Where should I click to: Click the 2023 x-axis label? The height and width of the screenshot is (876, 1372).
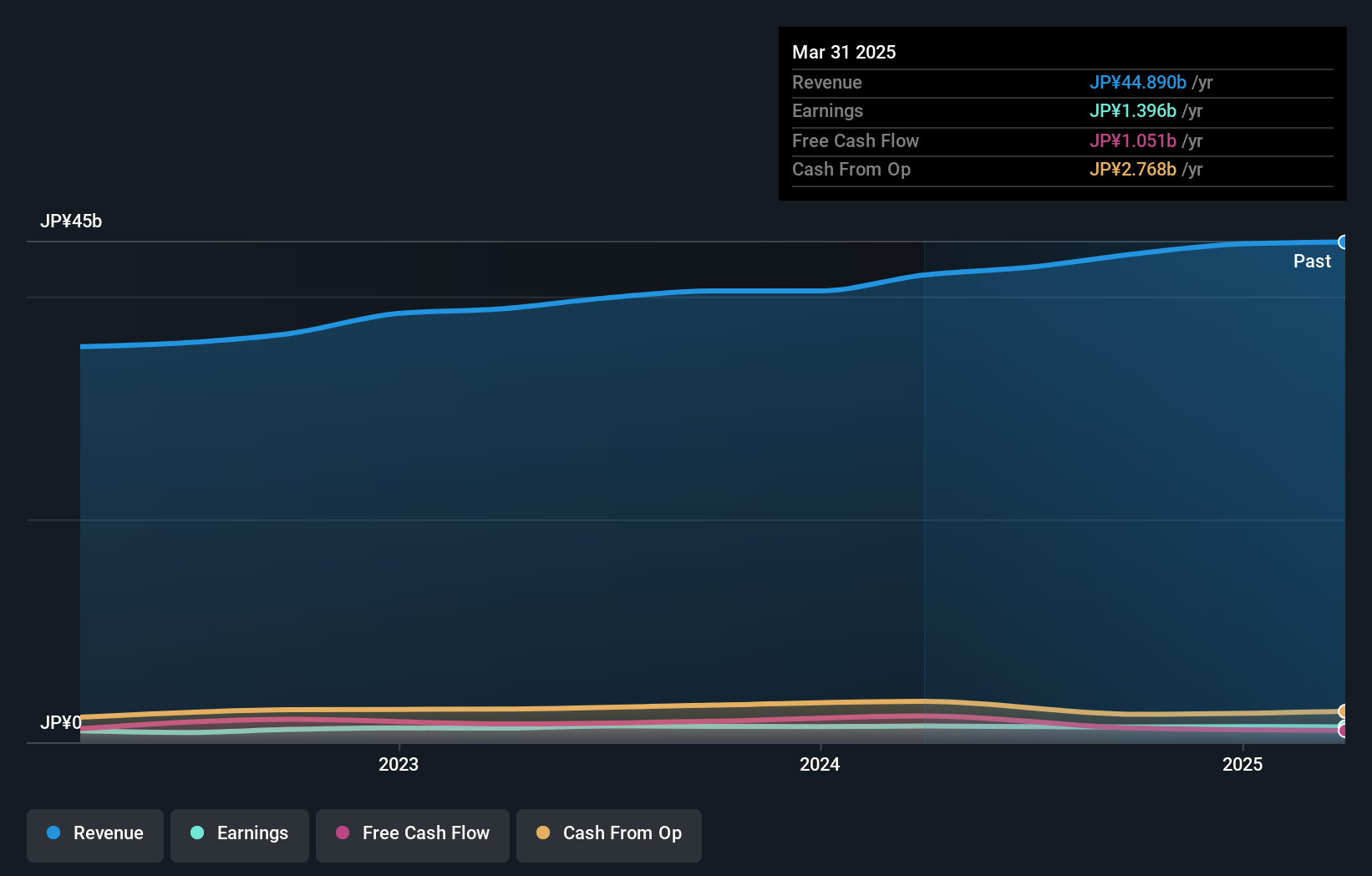pyautogui.click(x=399, y=764)
